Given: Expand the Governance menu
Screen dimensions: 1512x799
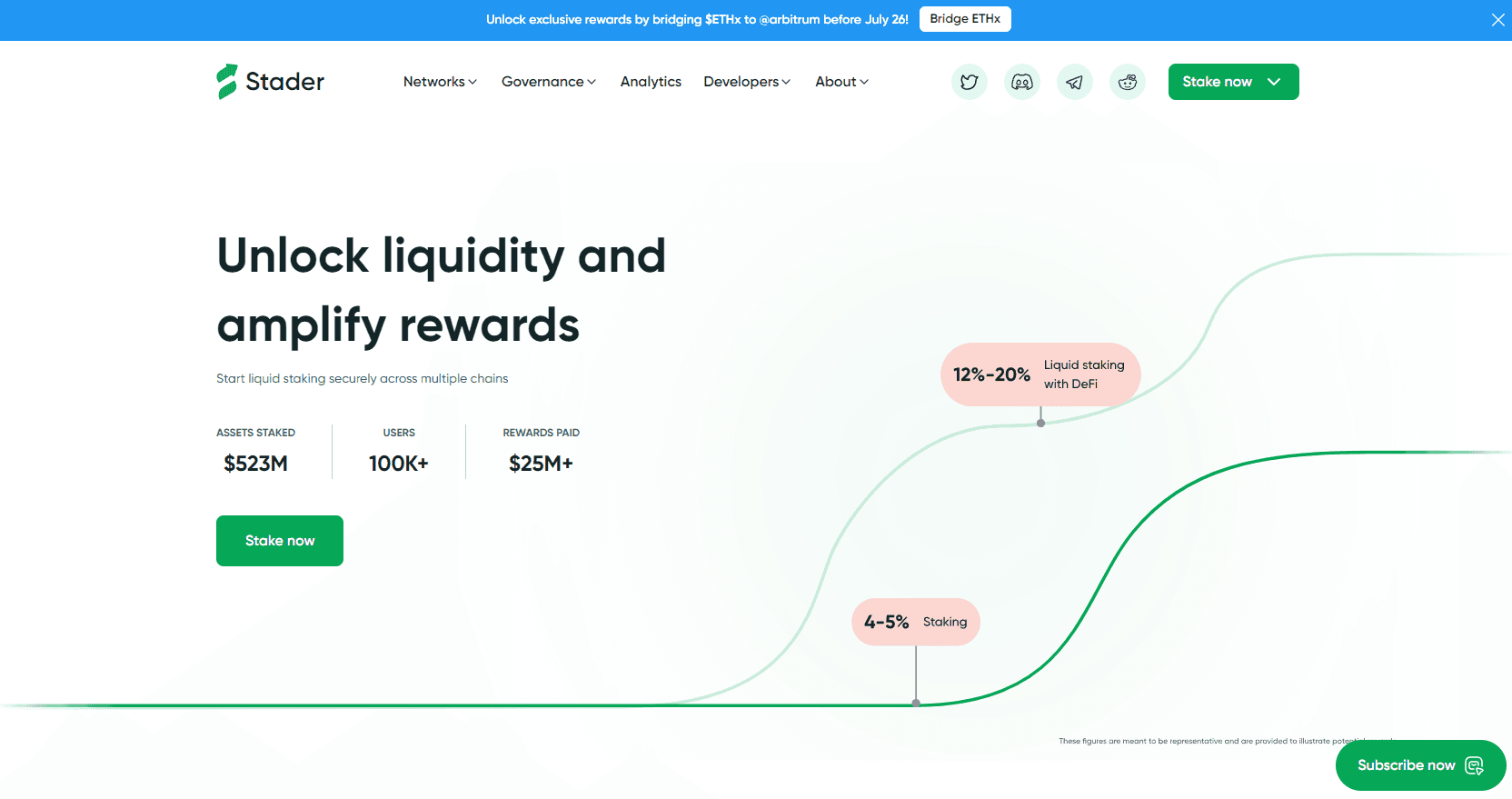Looking at the screenshot, I should [x=549, y=82].
